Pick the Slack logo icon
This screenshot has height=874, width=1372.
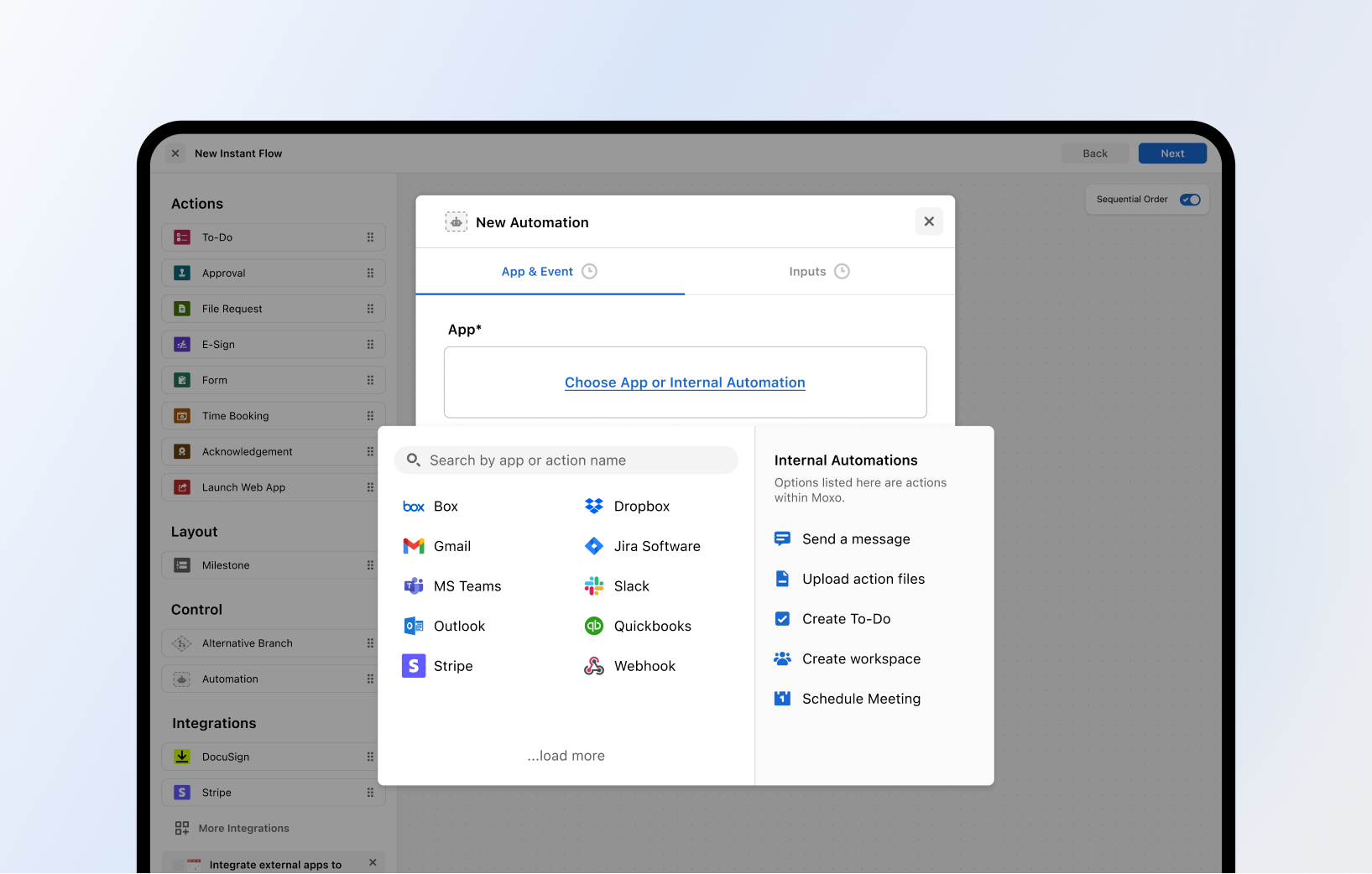594,586
